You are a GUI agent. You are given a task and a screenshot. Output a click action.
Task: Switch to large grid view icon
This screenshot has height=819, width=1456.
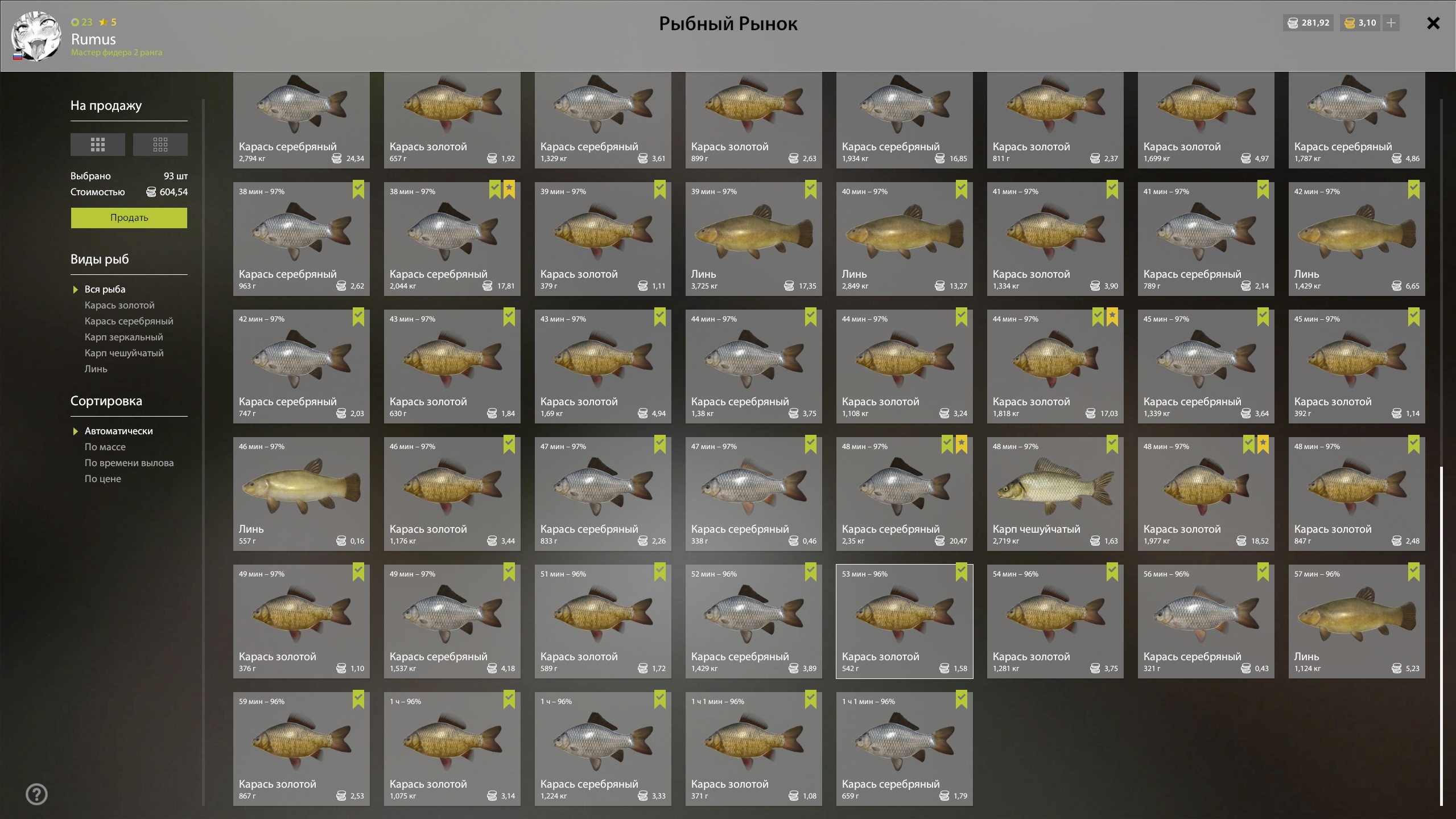(97, 145)
